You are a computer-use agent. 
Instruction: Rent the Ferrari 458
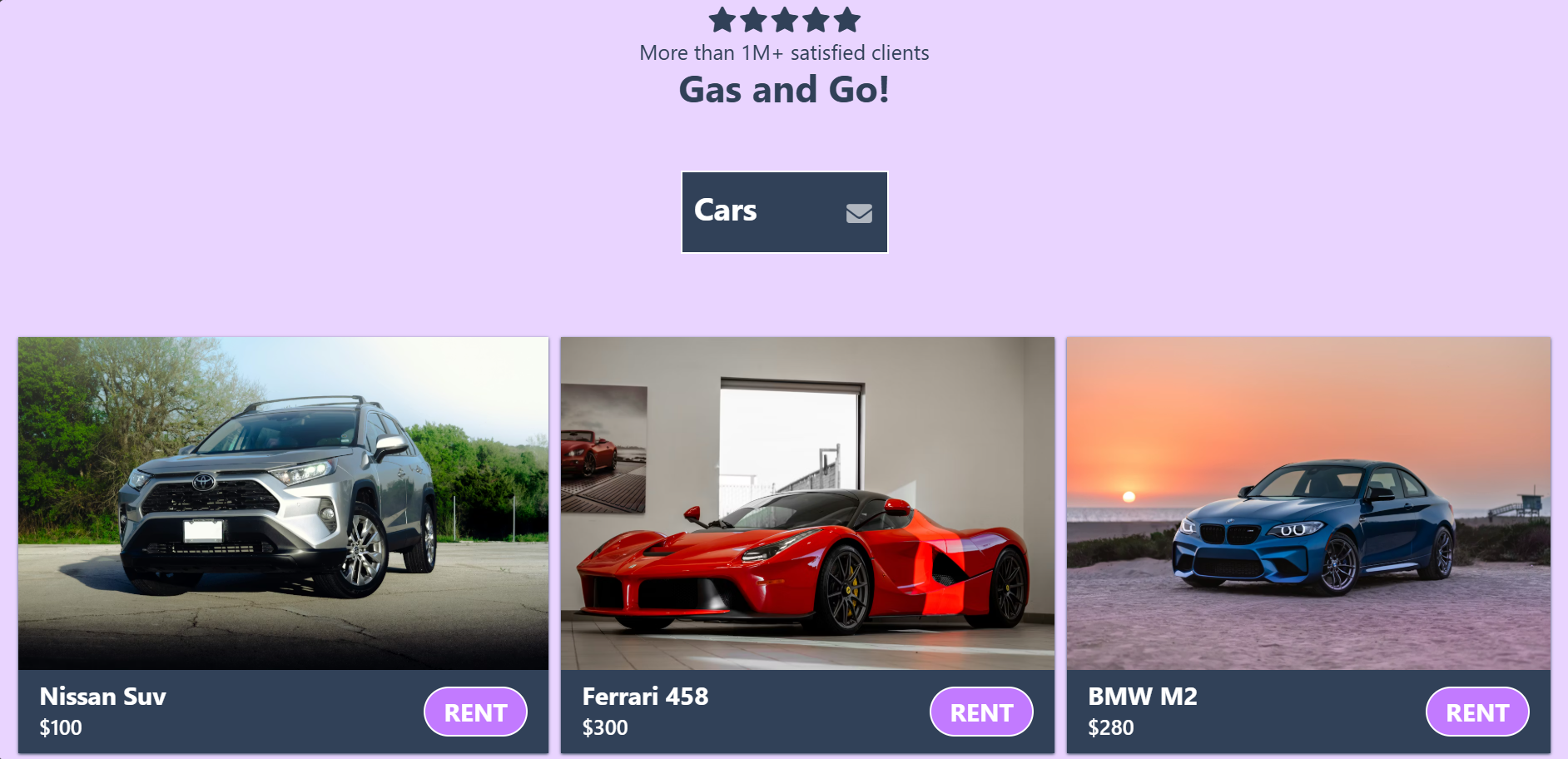pos(981,712)
